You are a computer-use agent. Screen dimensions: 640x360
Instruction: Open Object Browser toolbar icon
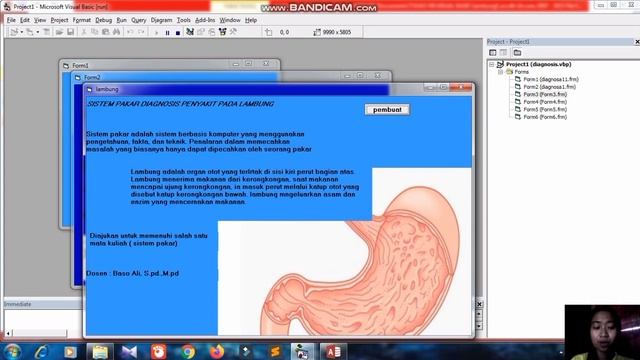coord(222,32)
